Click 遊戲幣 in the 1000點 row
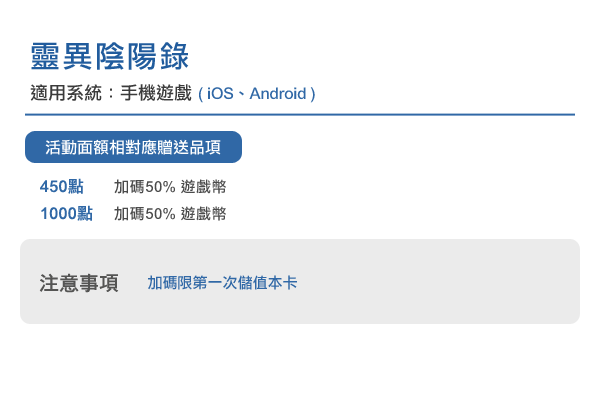 (203, 213)
